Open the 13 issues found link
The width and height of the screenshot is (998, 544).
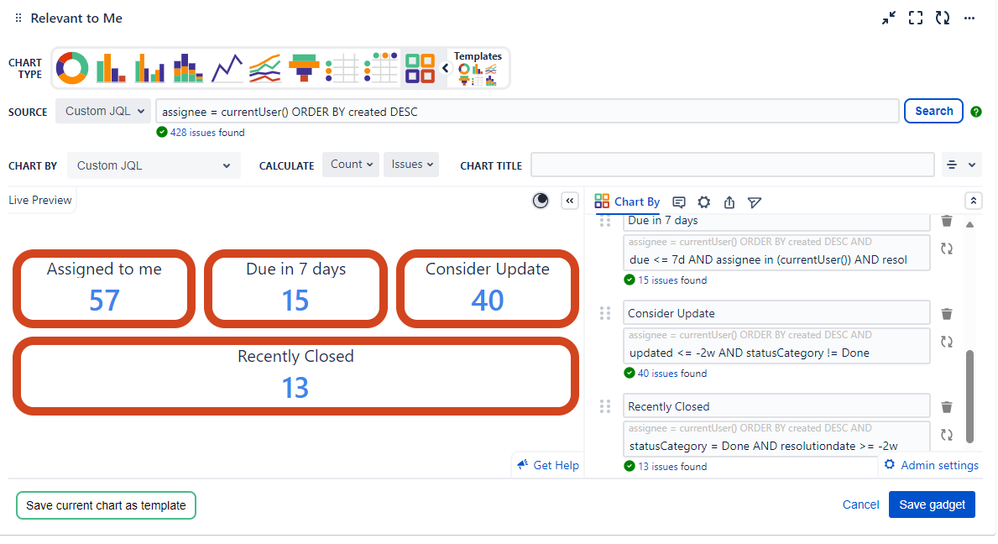[659, 466]
